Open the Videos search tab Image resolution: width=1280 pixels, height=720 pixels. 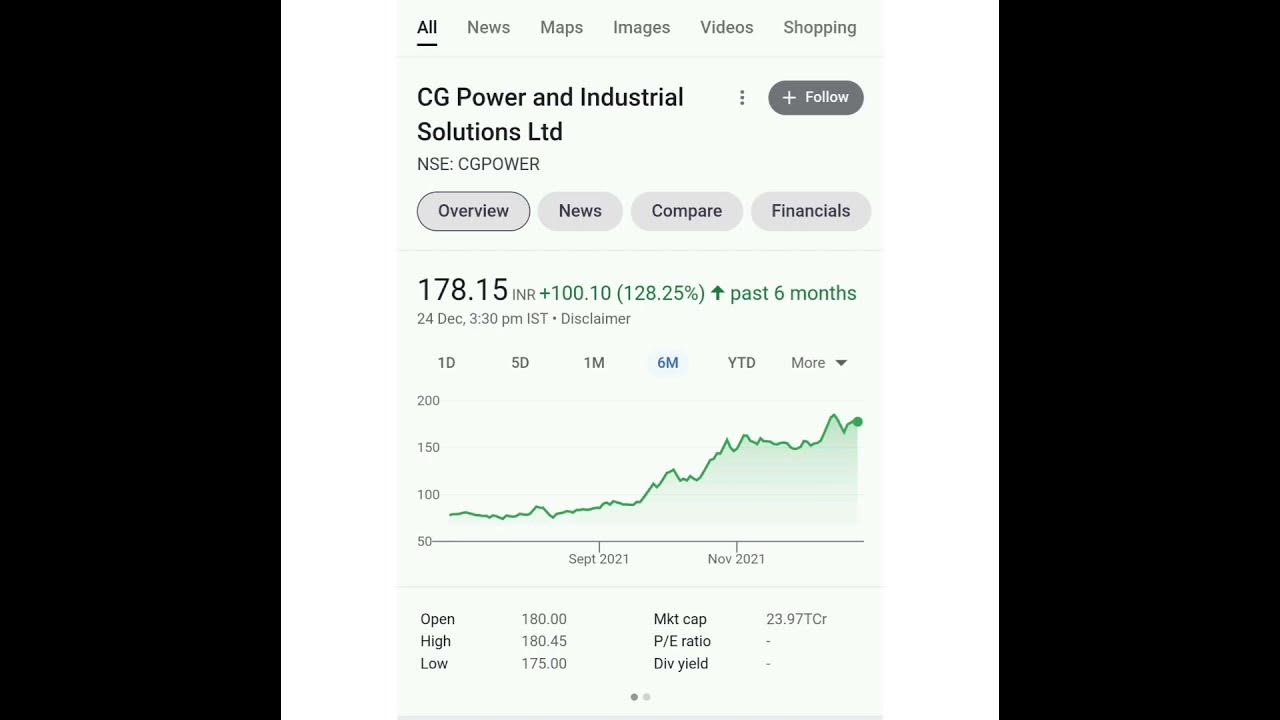point(726,27)
